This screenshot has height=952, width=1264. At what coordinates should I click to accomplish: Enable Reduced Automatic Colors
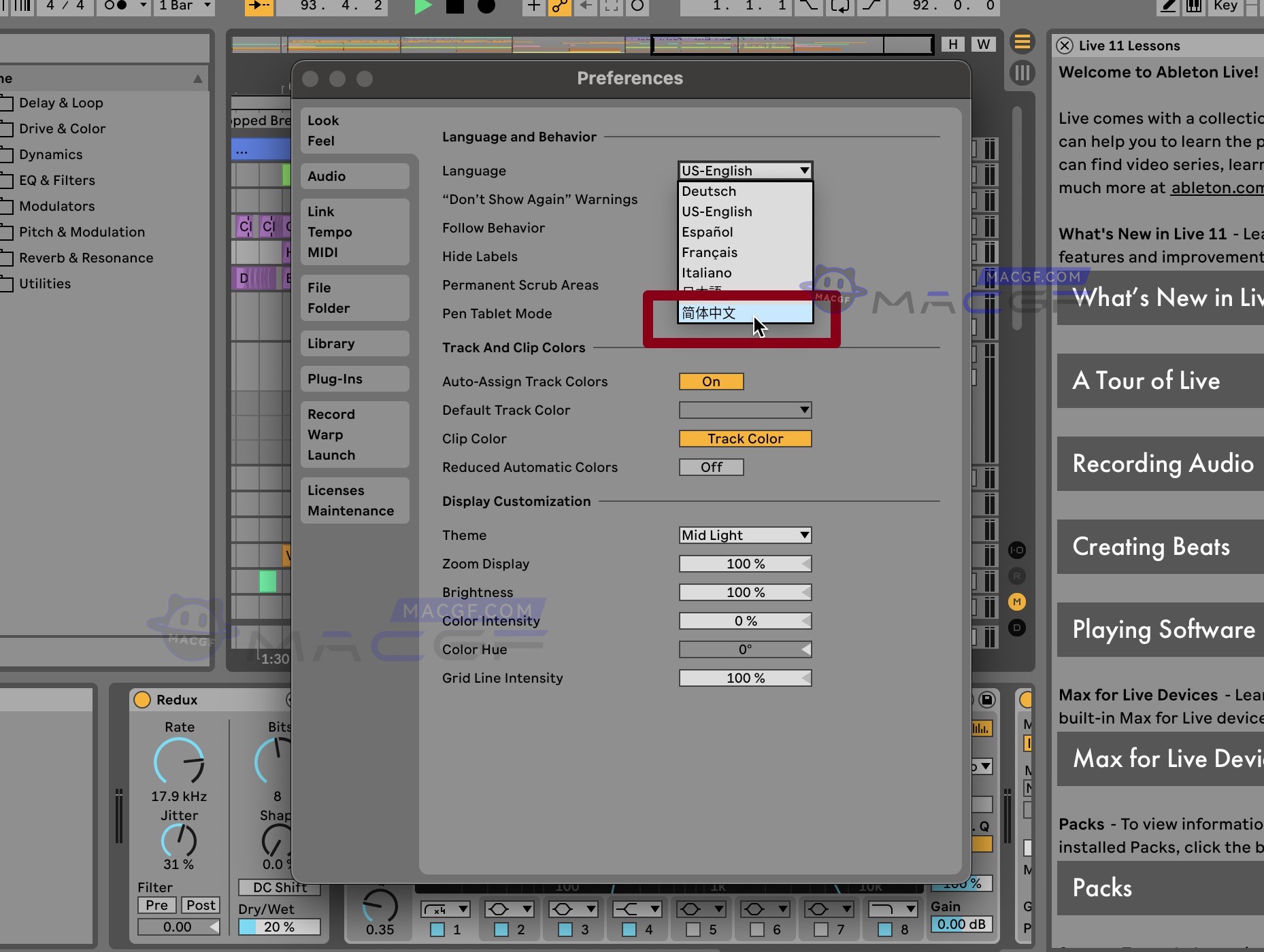(711, 467)
